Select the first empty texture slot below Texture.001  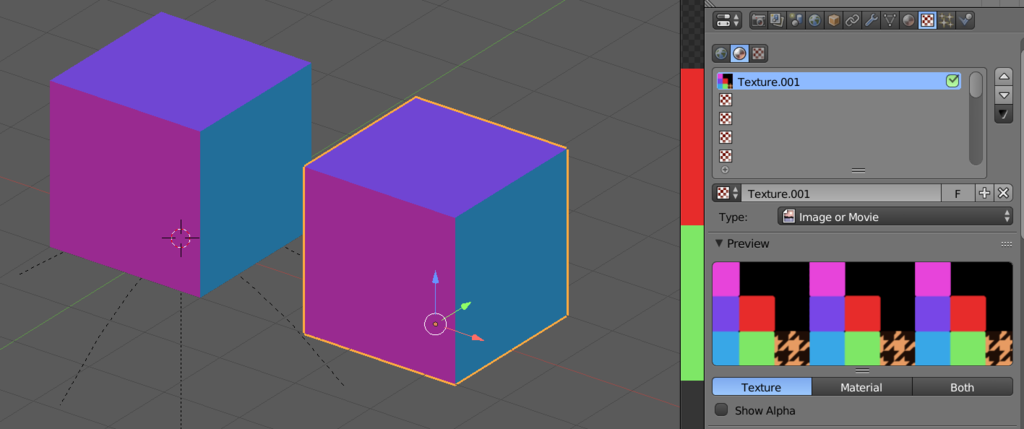(839, 100)
